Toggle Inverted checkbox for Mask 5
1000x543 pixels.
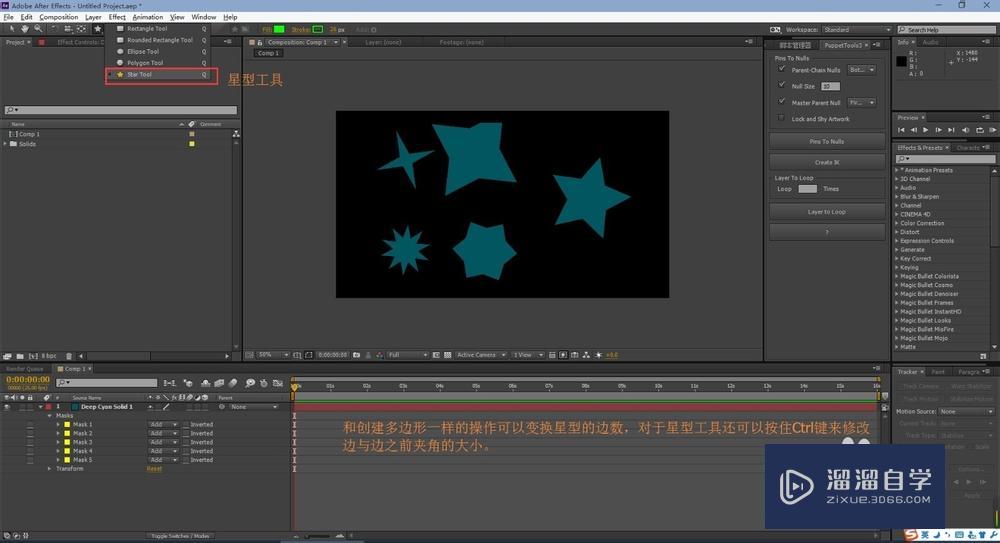click(186, 460)
